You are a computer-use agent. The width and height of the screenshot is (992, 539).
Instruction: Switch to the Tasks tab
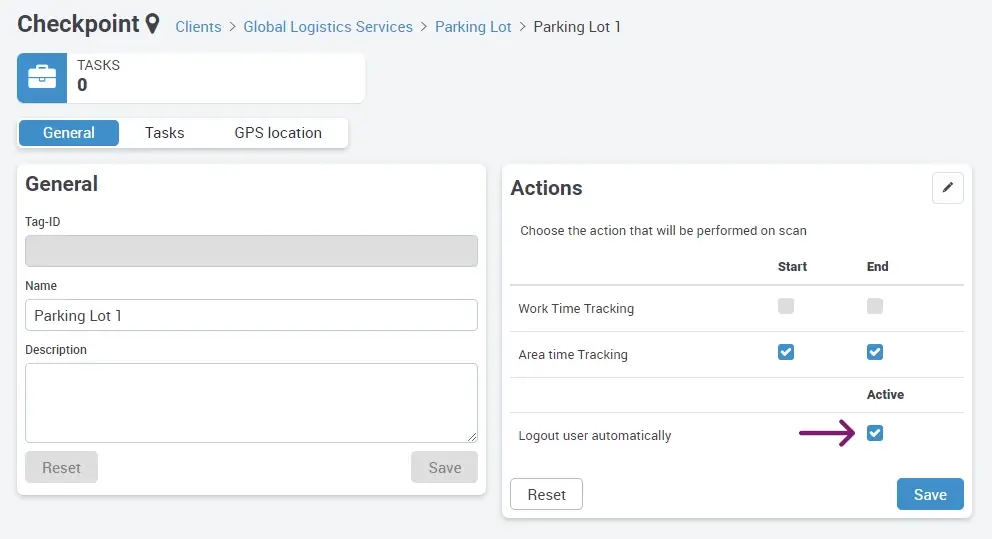point(164,133)
